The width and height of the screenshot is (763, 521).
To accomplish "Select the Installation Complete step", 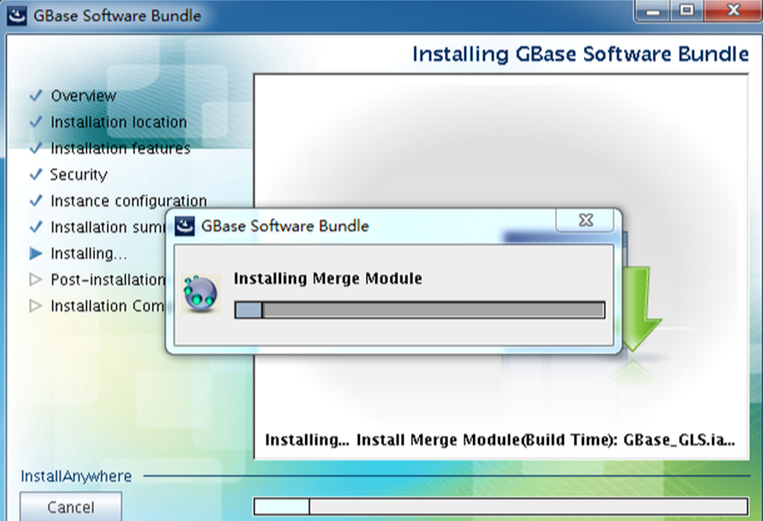I will (x=108, y=306).
